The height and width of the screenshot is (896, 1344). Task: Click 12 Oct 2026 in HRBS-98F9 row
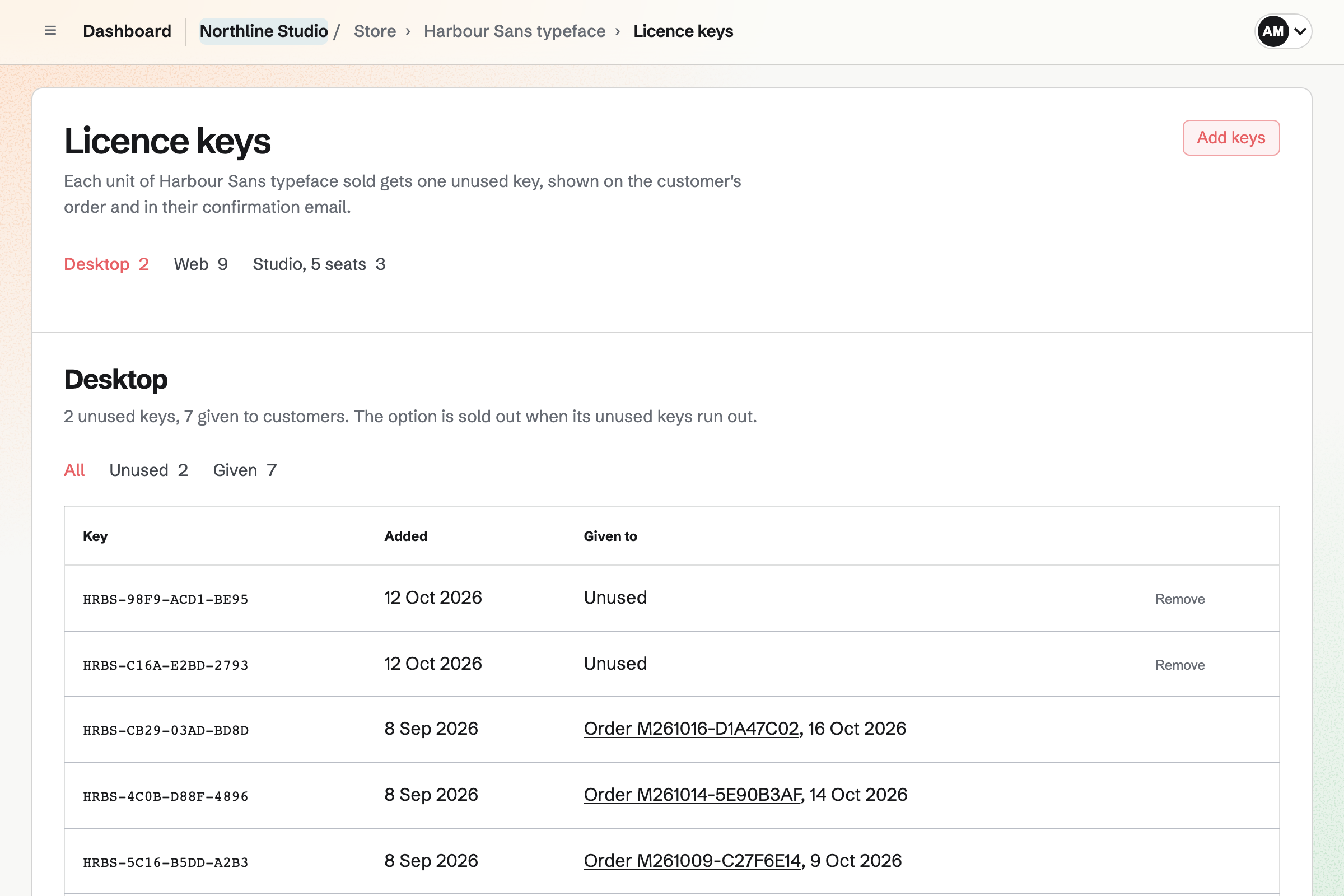(432, 597)
